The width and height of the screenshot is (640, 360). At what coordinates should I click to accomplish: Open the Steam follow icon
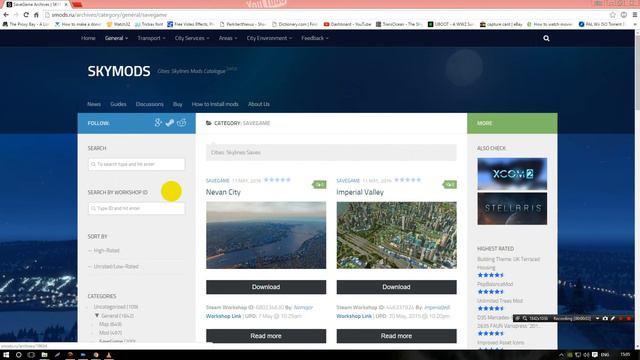click(x=170, y=122)
